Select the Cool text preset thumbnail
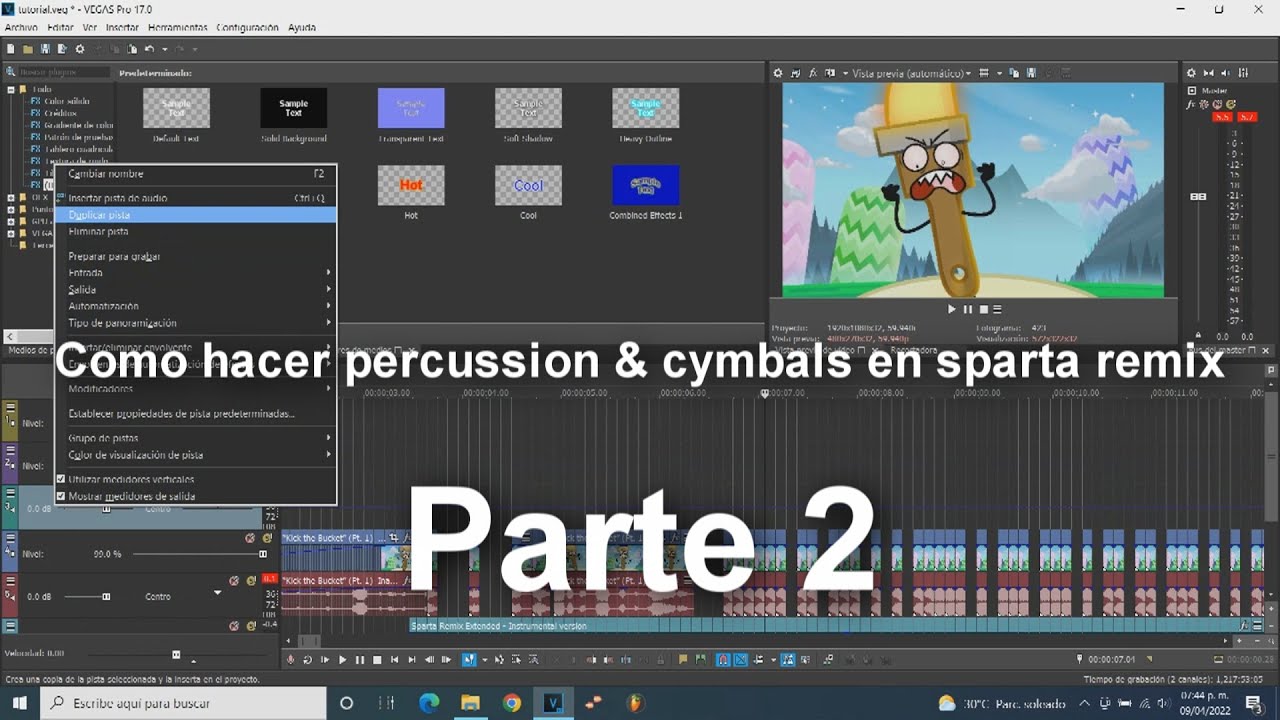This screenshot has width=1280, height=720. point(528,185)
